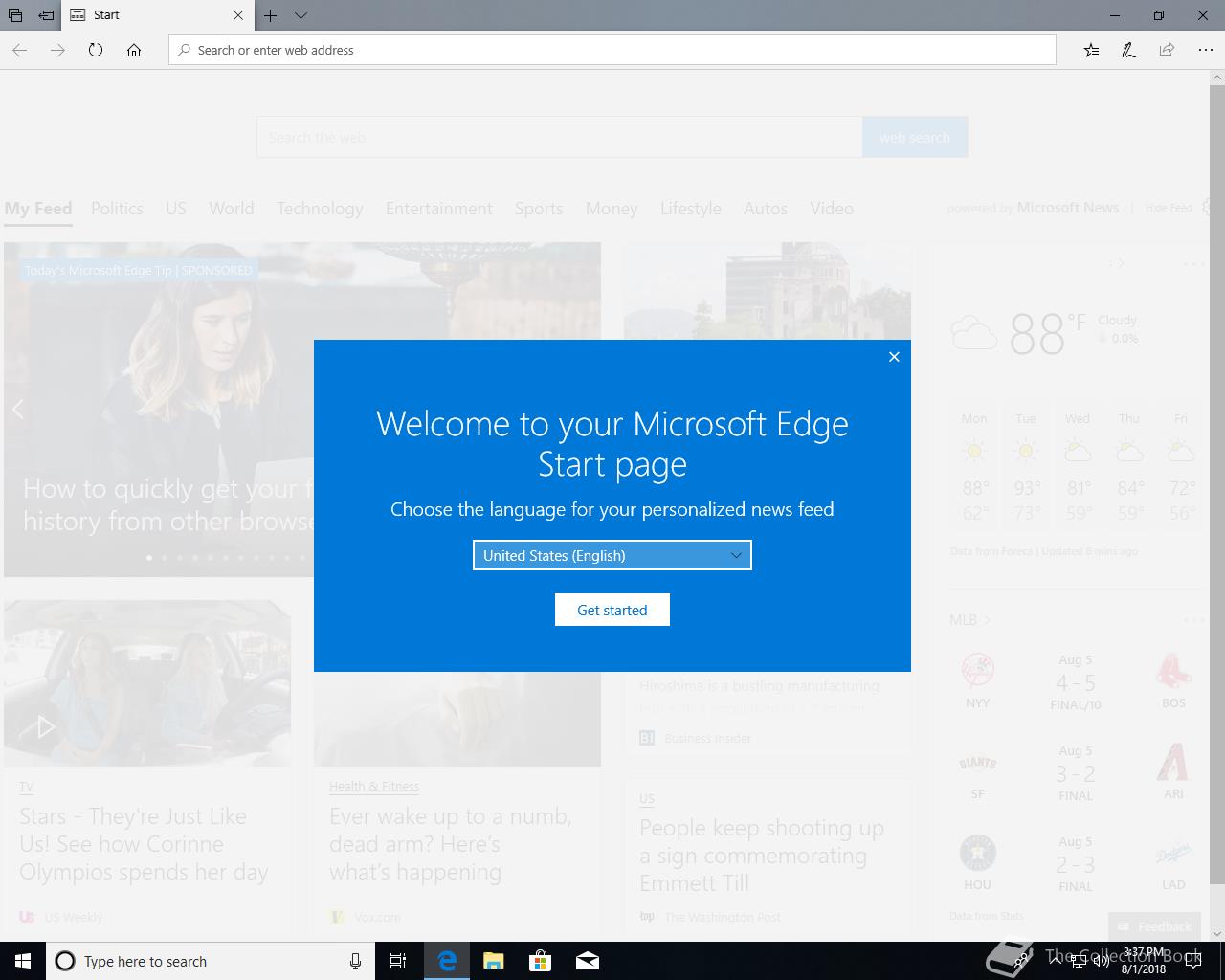Open the Home page icon
Viewport: 1225px width, 980px height.
pos(134,50)
